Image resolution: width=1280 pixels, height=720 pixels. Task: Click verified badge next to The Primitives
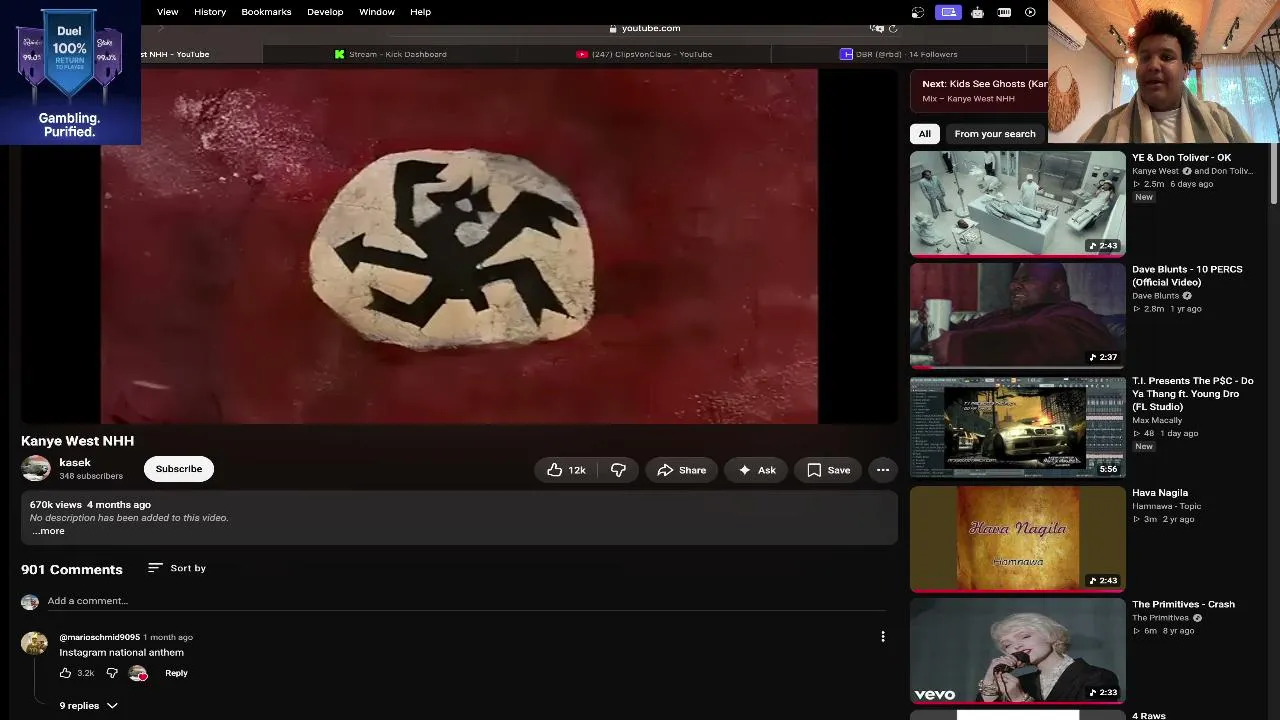[x=1197, y=618]
